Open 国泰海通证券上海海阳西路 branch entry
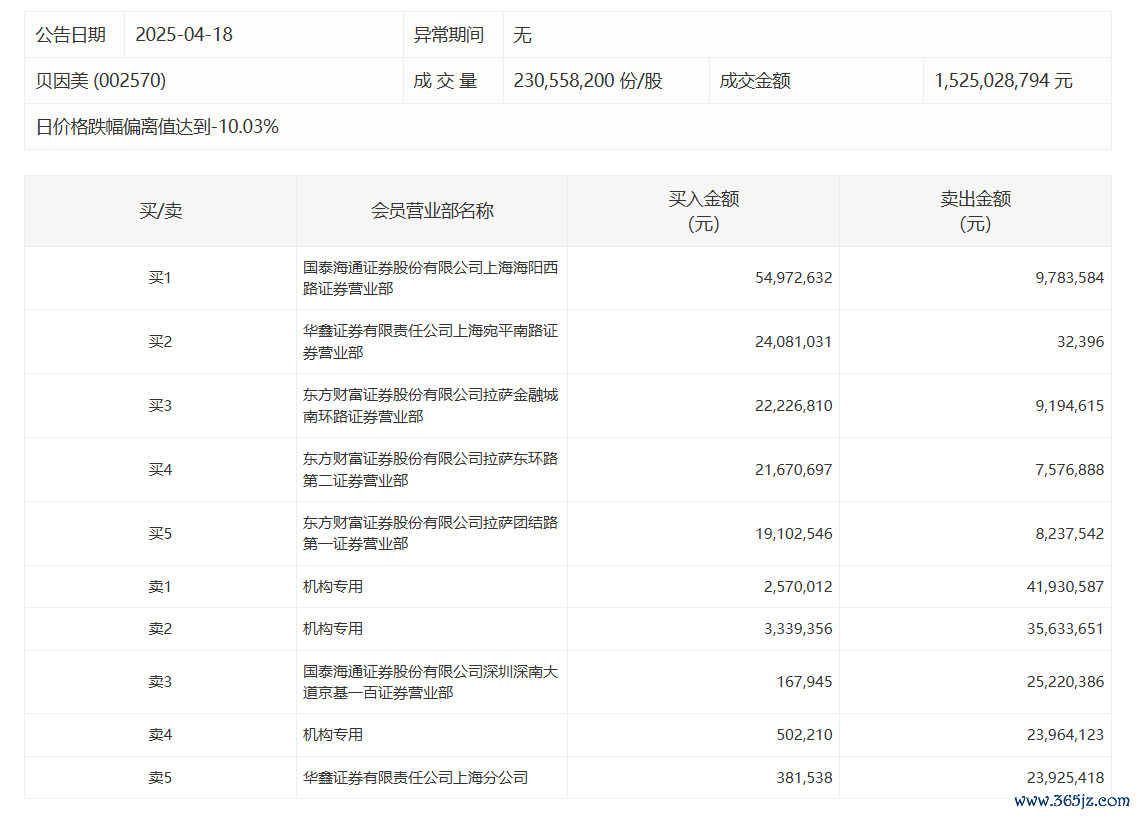Viewport: 1137px width, 816px height. click(x=430, y=278)
